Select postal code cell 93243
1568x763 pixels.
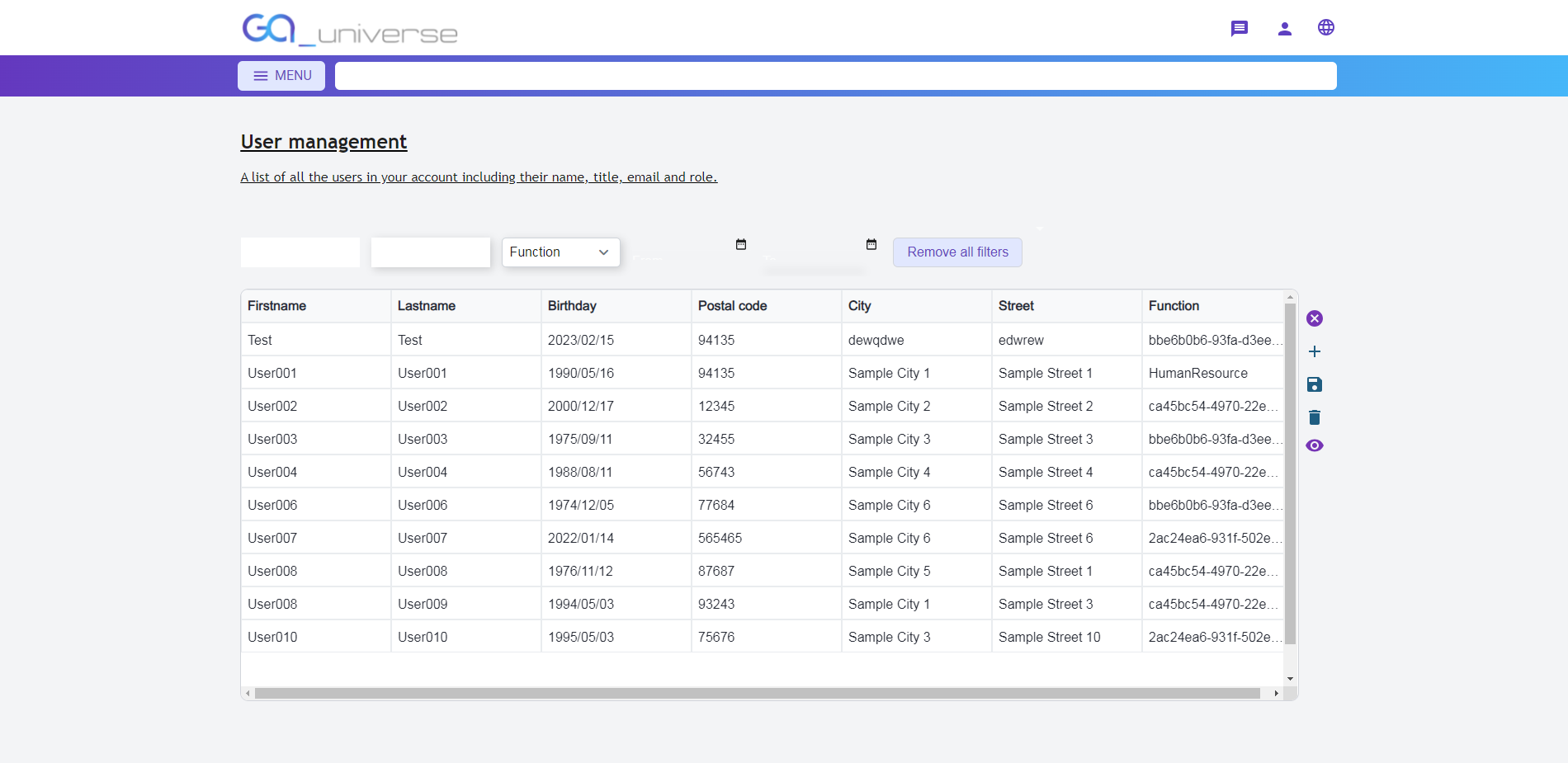click(766, 604)
